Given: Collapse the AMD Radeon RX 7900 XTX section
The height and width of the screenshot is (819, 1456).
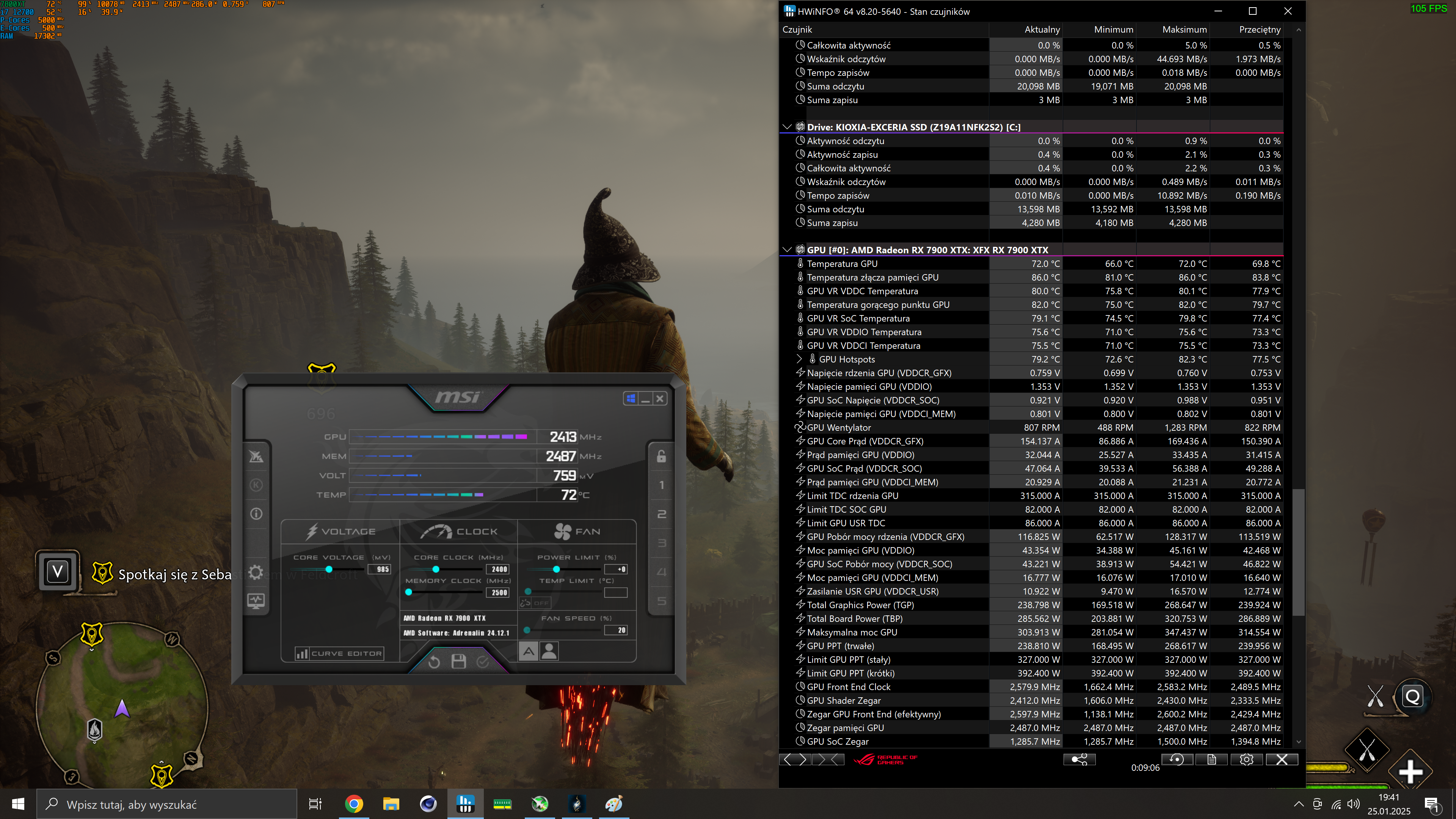Looking at the screenshot, I should click(787, 250).
